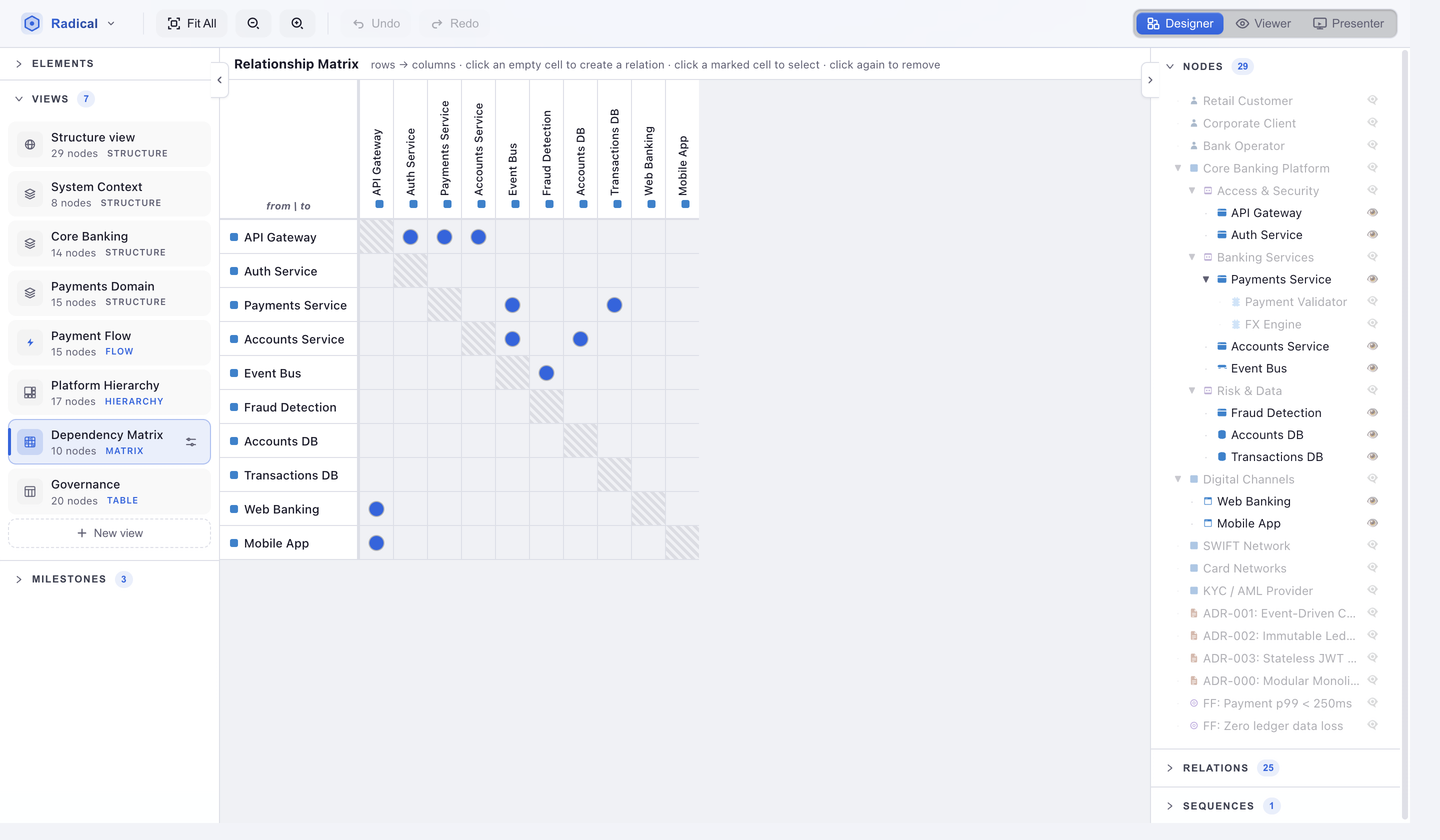Click the ADR-001 document icon
Image resolution: width=1440 pixels, height=840 pixels.
tap(1193, 613)
